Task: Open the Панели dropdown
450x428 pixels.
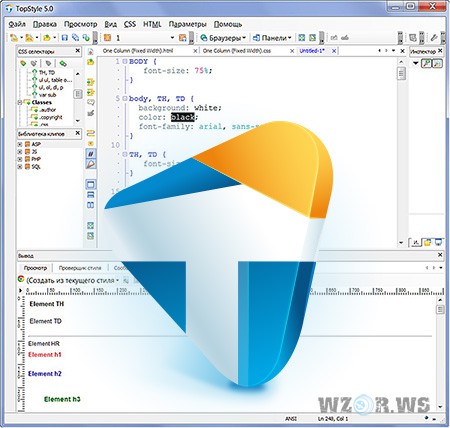Action: coord(272,38)
